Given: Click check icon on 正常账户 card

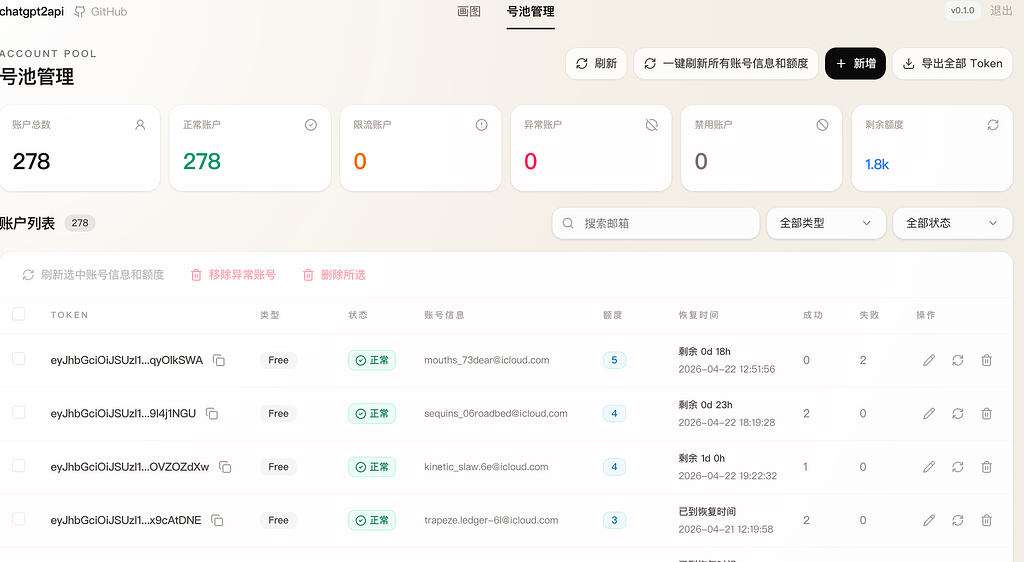Looking at the screenshot, I should pos(311,125).
